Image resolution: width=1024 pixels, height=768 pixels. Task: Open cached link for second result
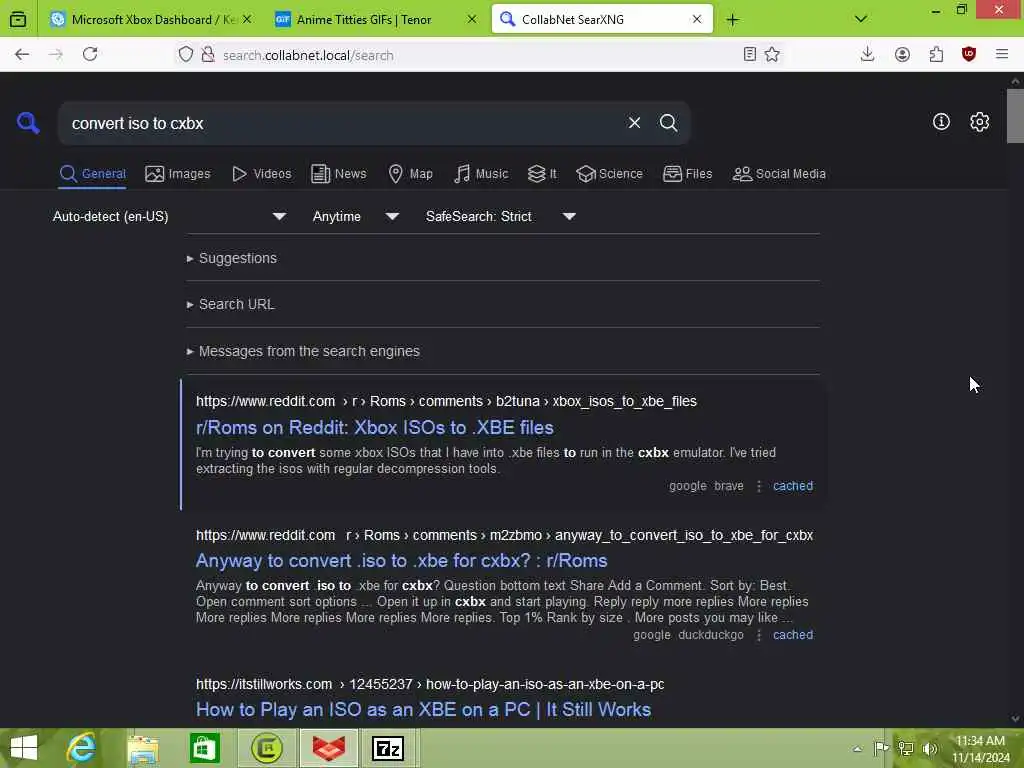point(793,635)
